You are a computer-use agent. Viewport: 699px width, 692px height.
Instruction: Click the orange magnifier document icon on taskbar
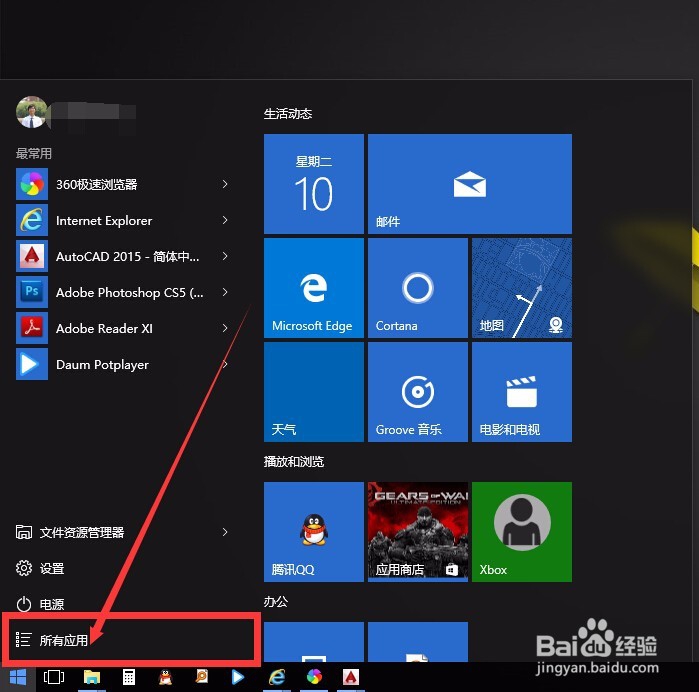[x=202, y=677]
